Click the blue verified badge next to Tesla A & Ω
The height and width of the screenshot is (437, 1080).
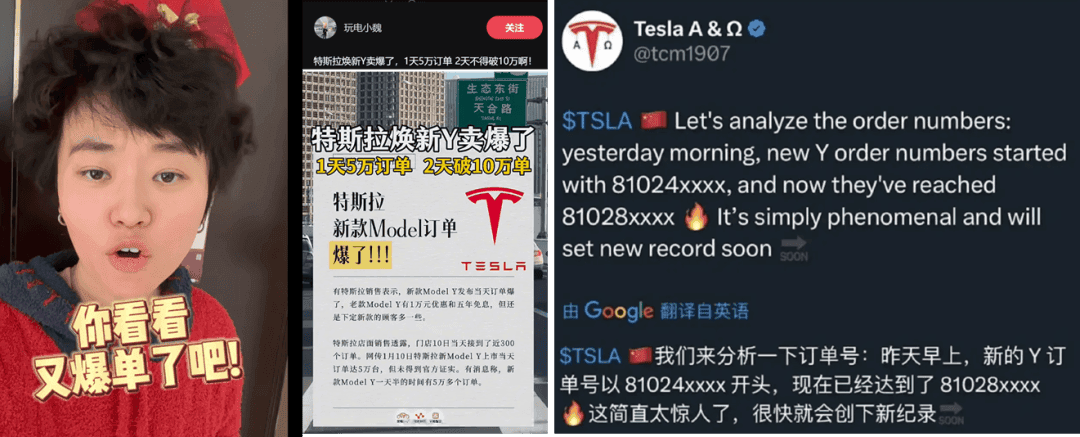pos(757,29)
